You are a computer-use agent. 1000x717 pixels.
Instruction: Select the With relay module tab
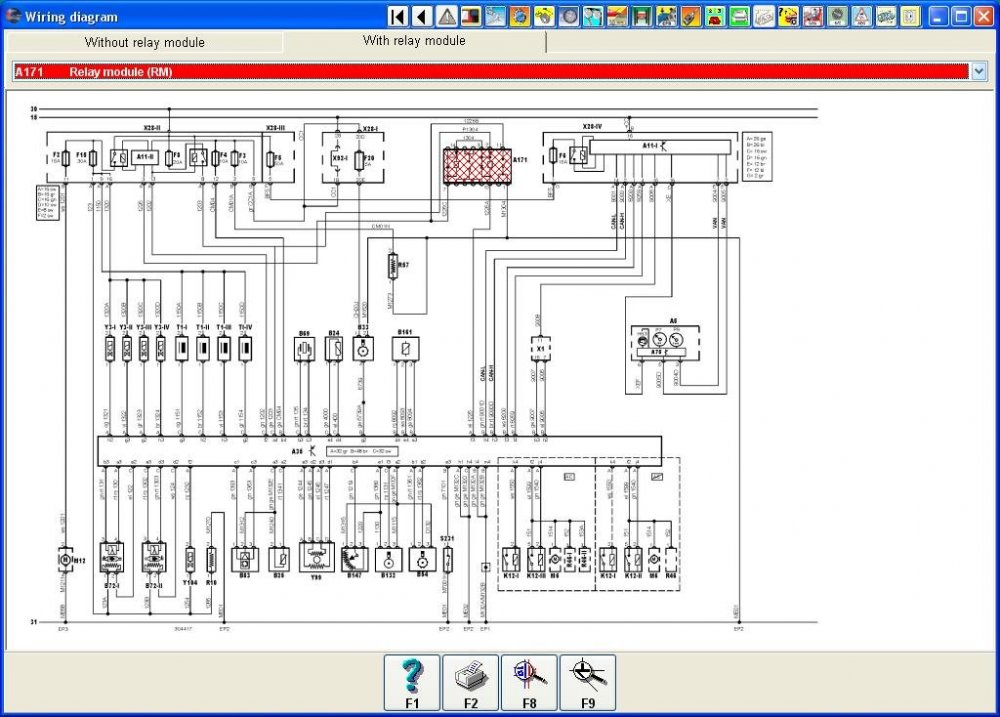point(415,41)
